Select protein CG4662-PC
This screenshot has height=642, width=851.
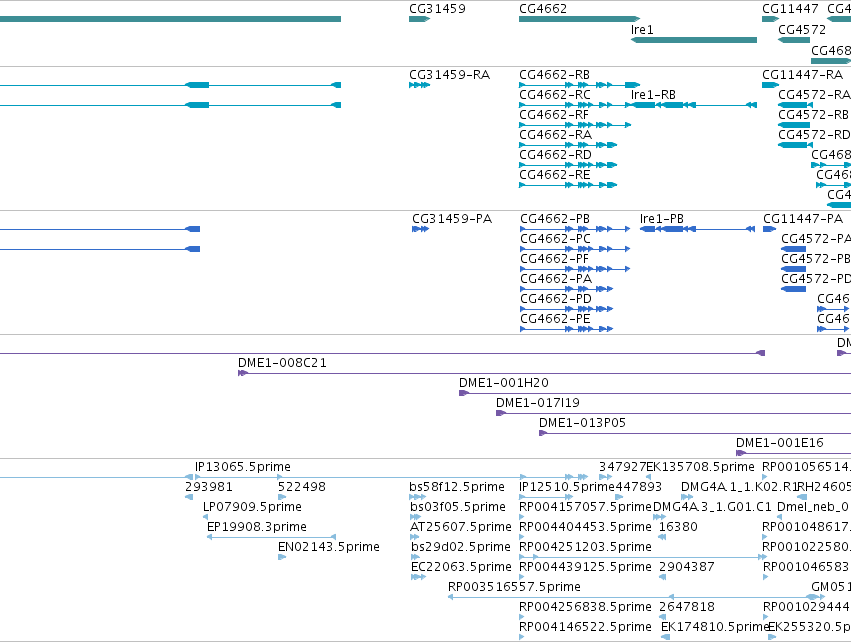click(x=555, y=239)
